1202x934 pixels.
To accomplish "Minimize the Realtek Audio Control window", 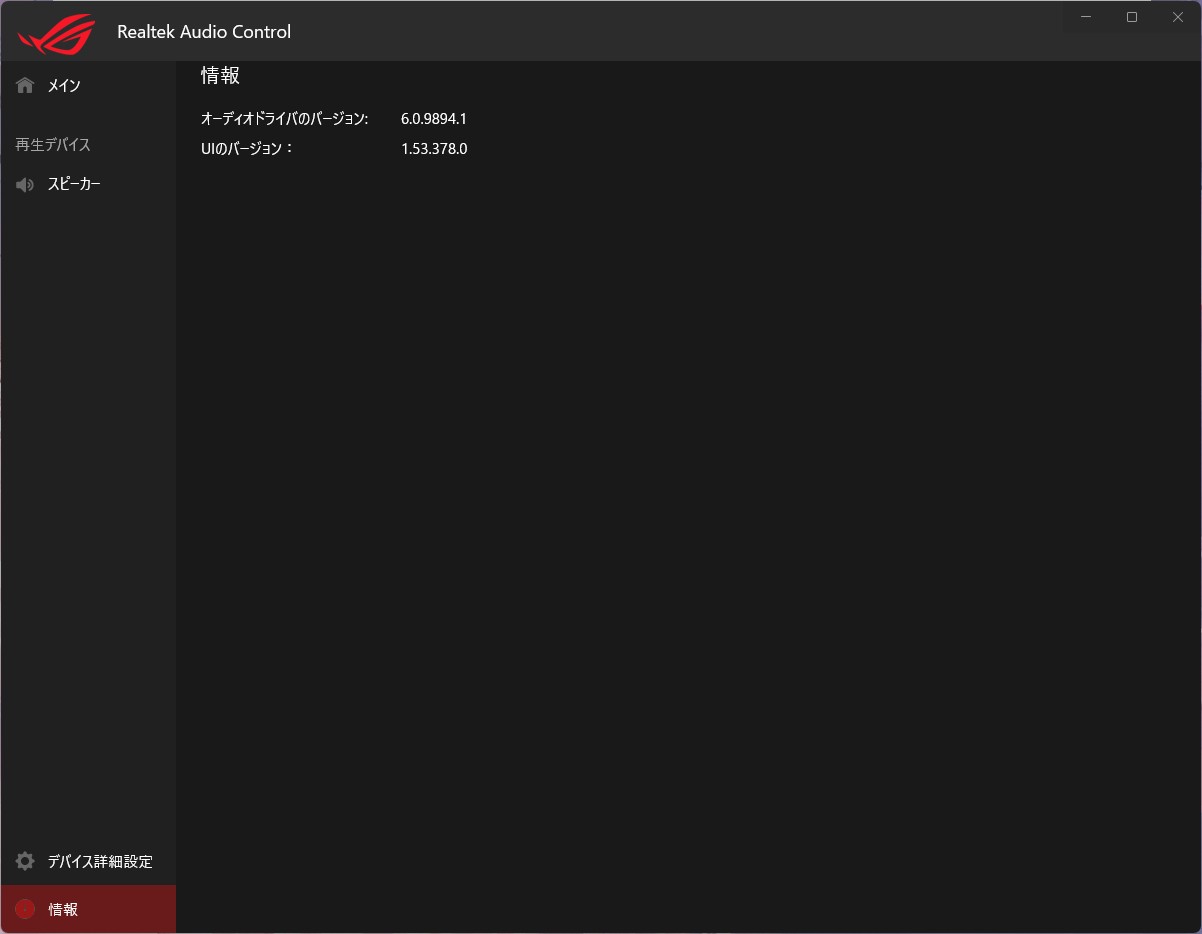I will tap(1086, 17).
